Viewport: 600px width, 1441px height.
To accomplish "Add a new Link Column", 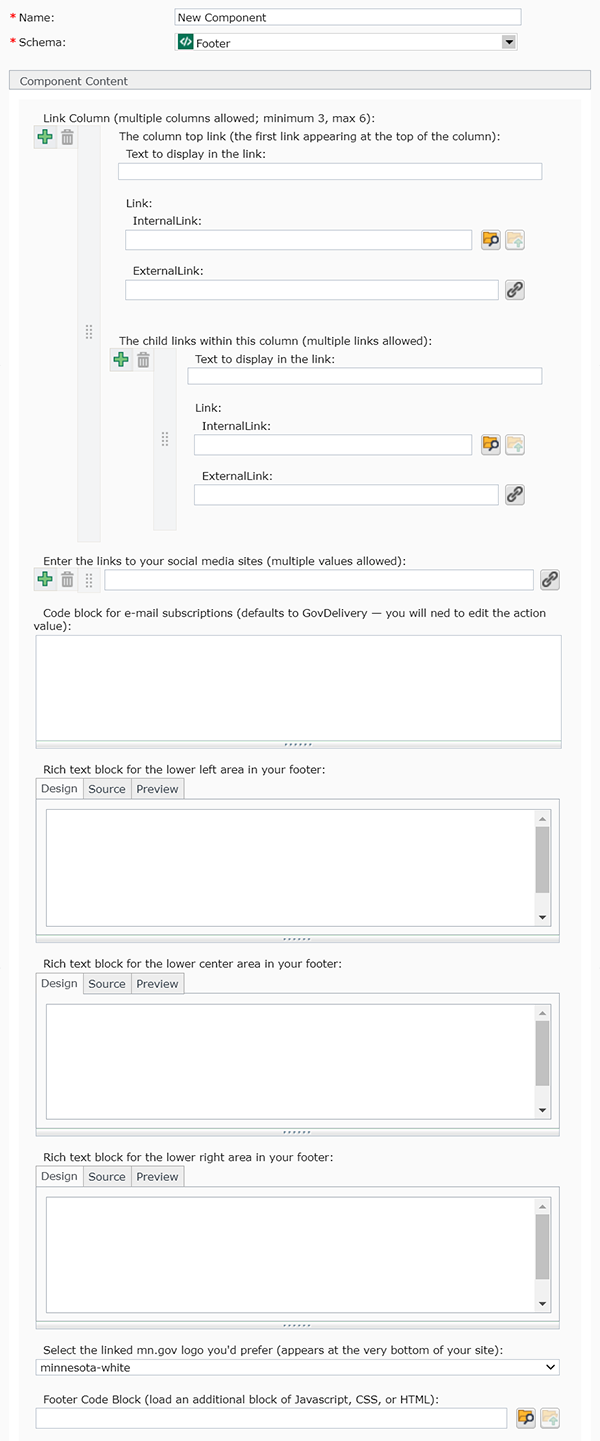I will click(45, 138).
